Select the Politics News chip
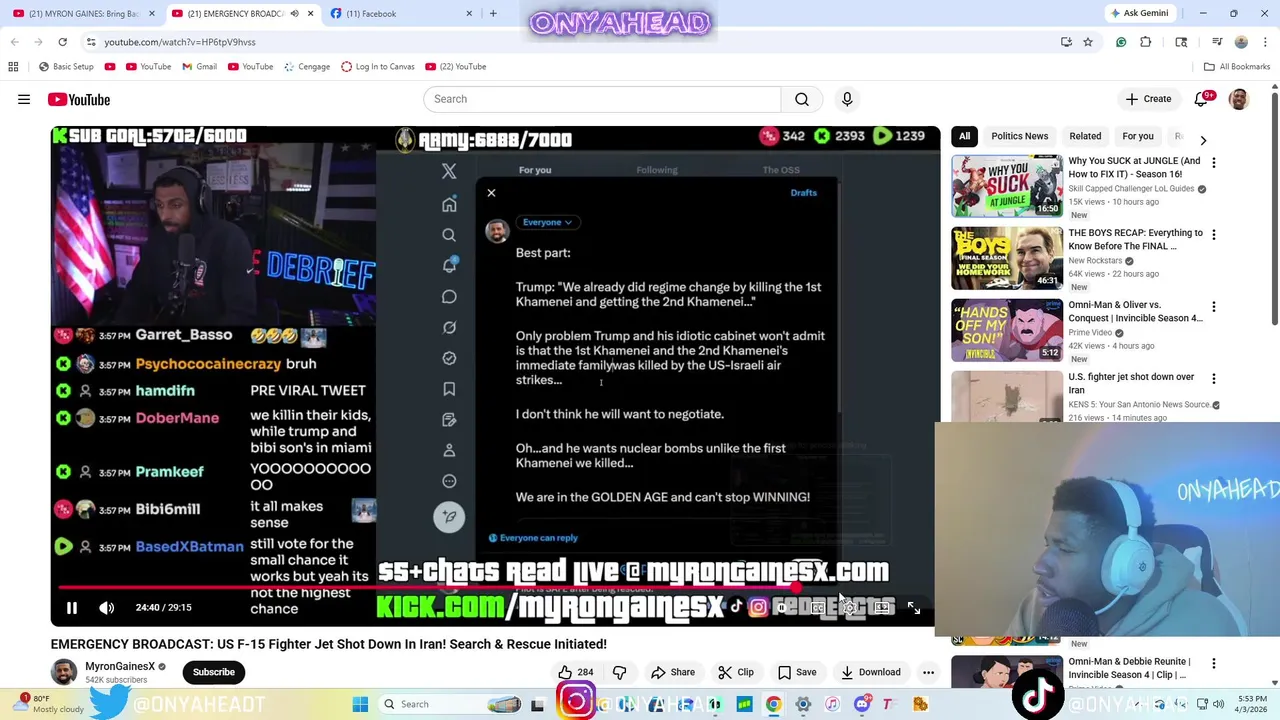1280x720 pixels. click(1019, 136)
